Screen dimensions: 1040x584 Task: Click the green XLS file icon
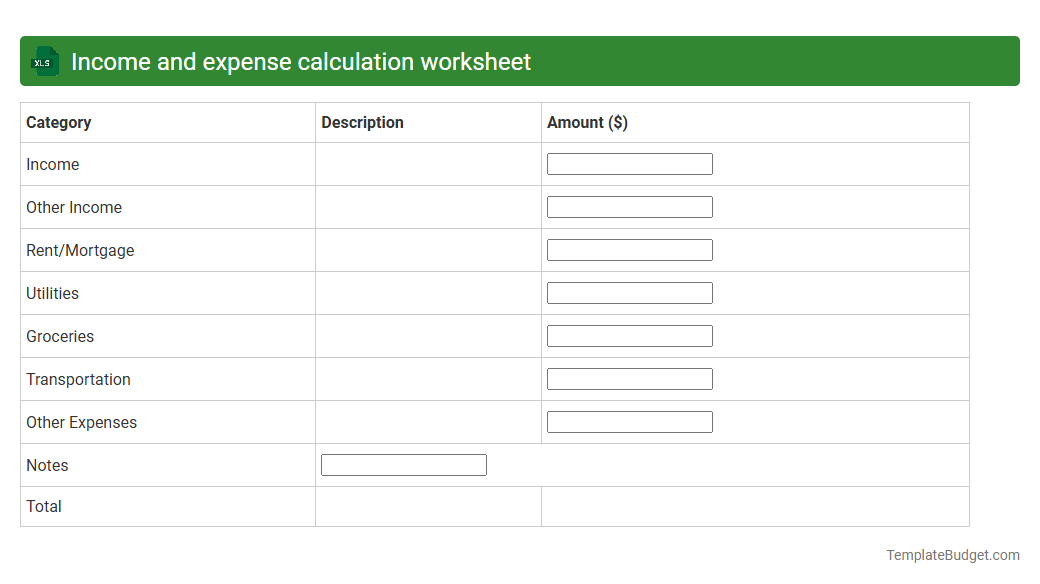pos(44,61)
